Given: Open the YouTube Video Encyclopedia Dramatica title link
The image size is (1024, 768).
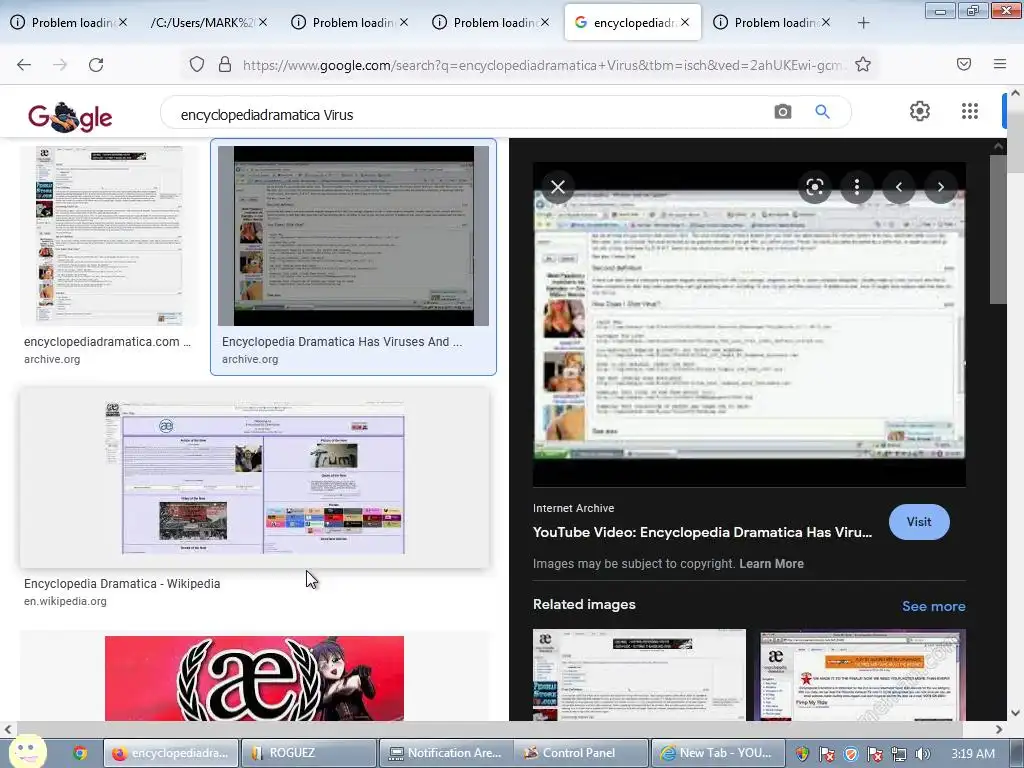Looking at the screenshot, I should (702, 532).
